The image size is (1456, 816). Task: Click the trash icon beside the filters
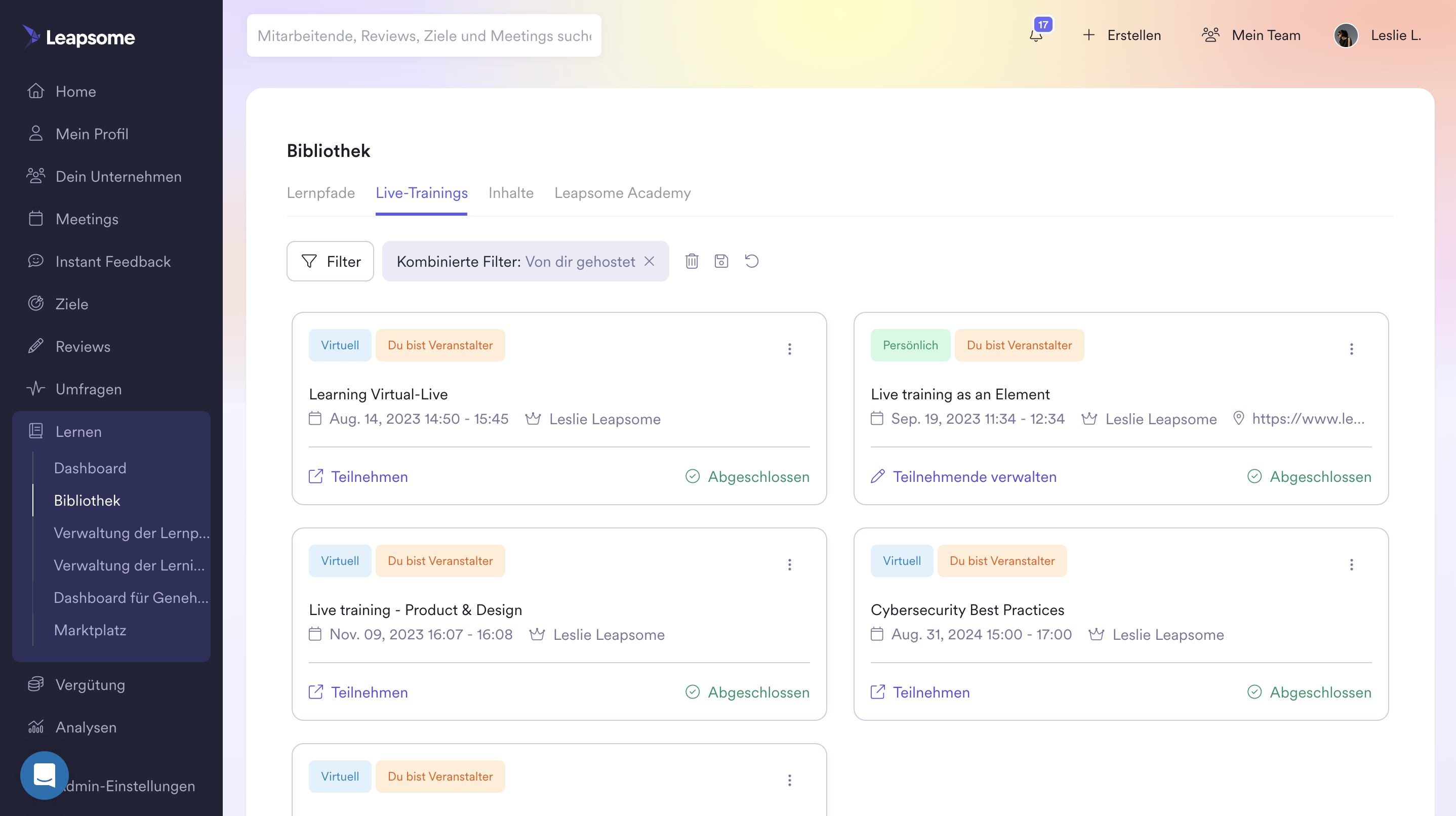click(692, 261)
